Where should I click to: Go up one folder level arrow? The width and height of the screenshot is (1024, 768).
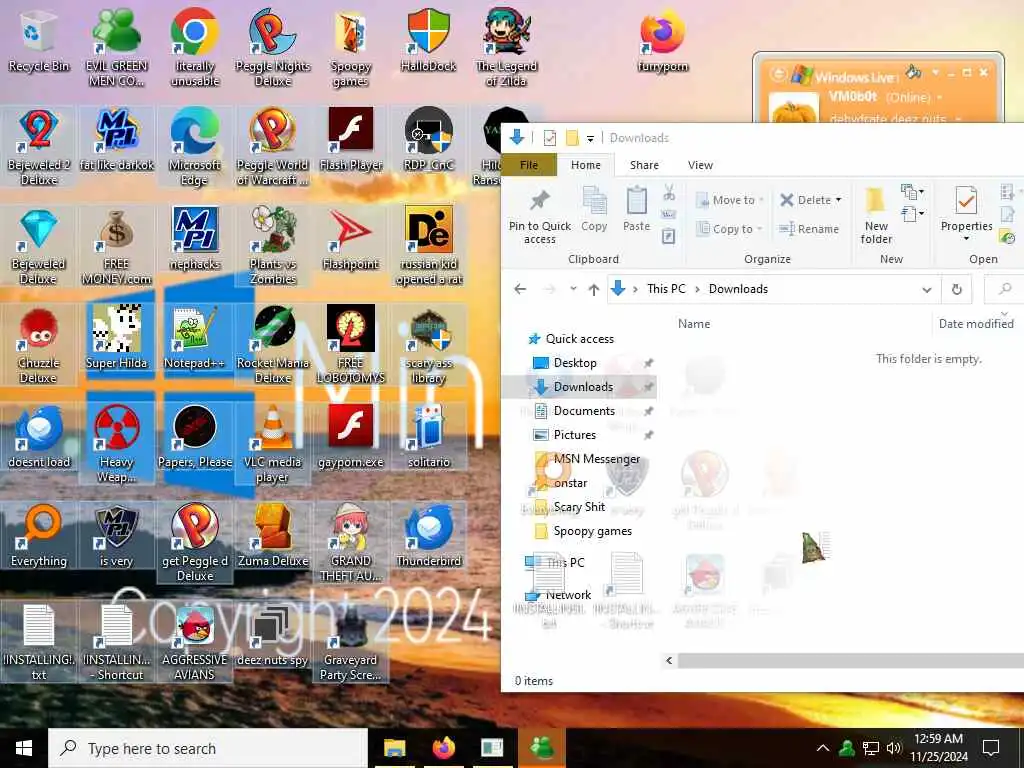click(x=594, y=289)
